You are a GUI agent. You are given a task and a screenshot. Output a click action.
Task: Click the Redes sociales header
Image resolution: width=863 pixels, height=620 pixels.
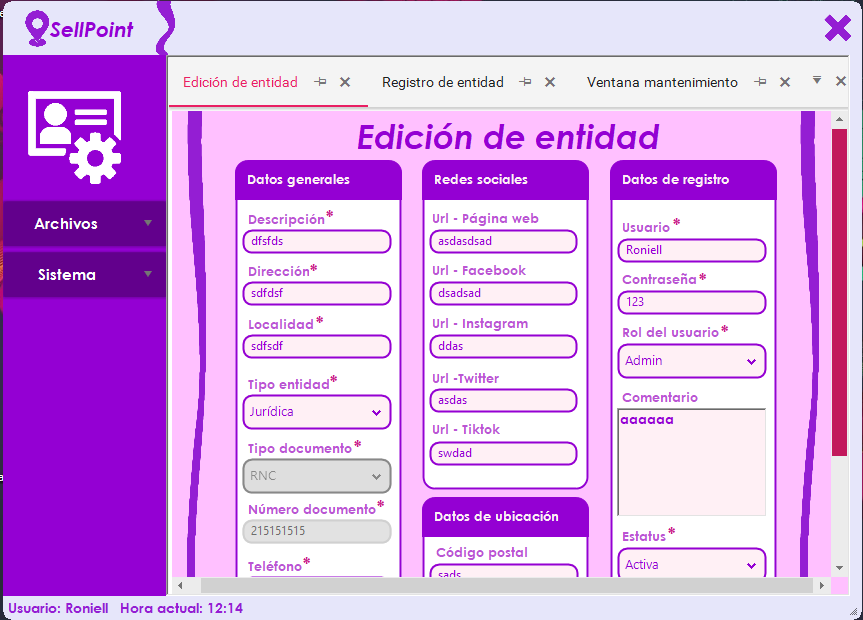[x=505, y=180]
